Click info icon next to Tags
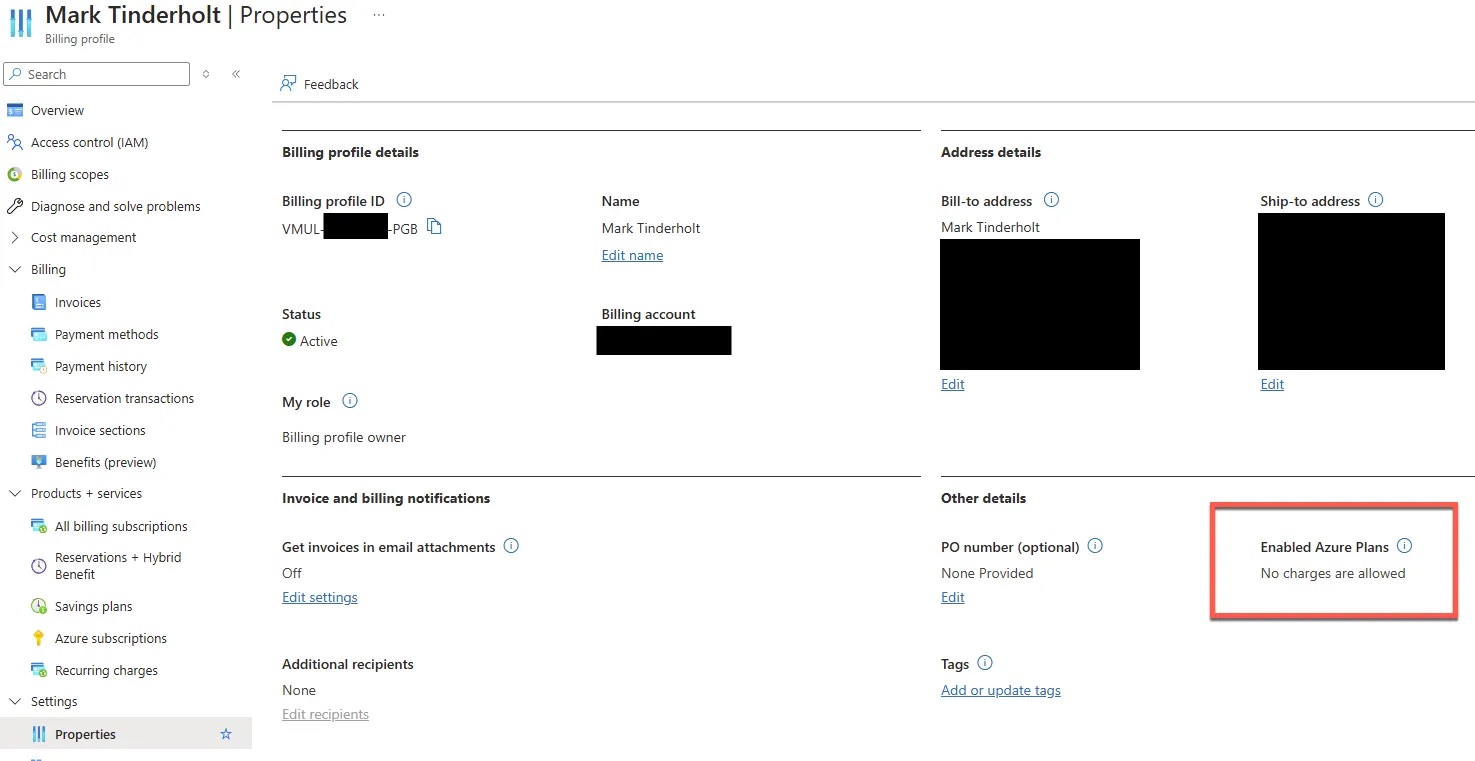Viewport: 1475px width, 761px height. point(985,663)
